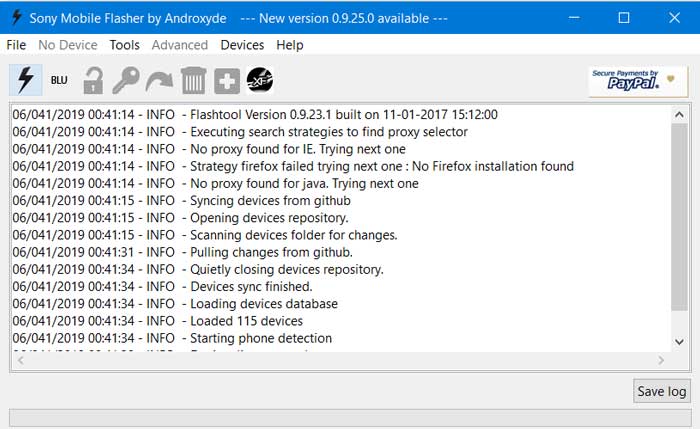
Task: Click the PayPal secure payments donate button
Action: (x=638, y=81)
